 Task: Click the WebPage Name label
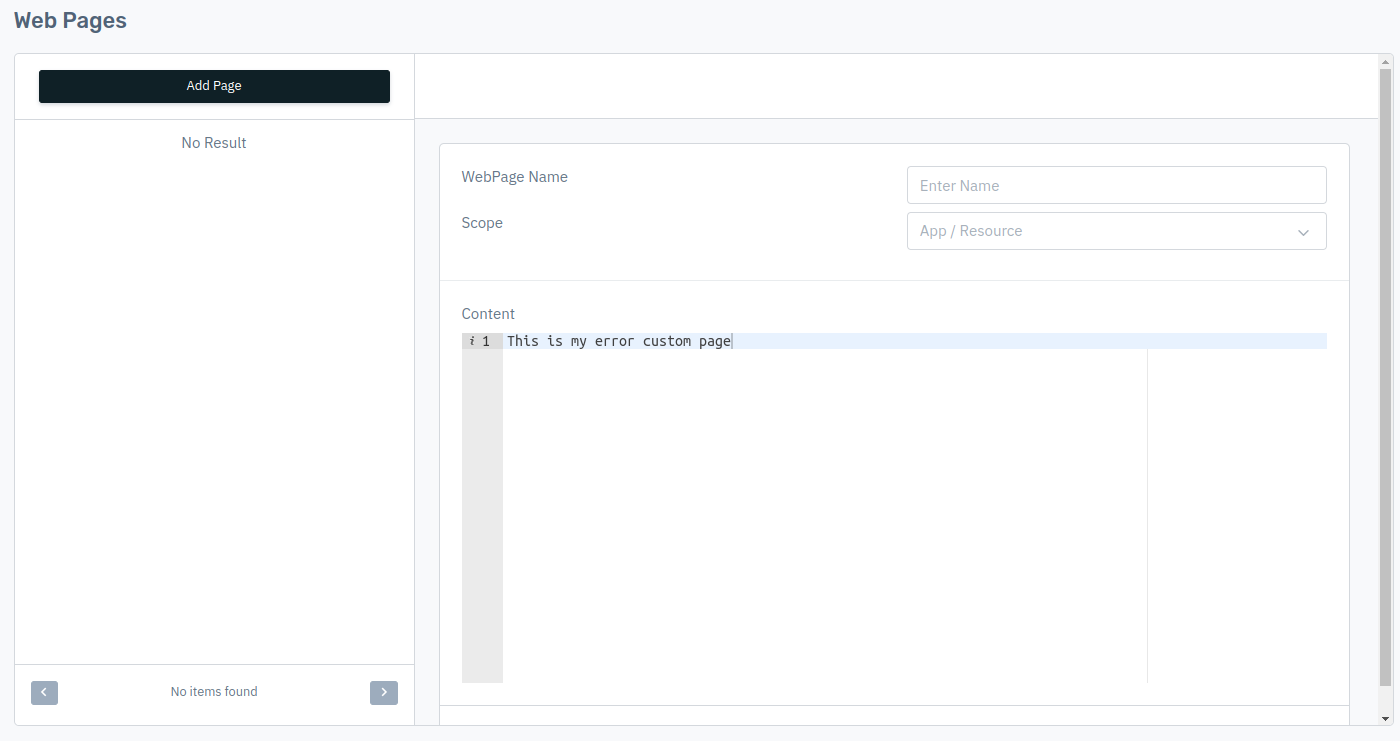tap(514, 177)
